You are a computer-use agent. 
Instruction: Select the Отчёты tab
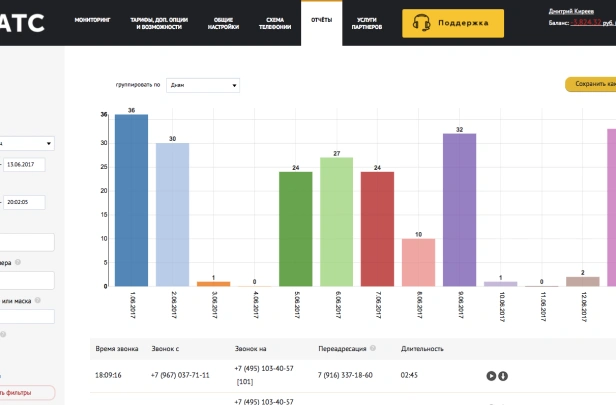tap(321, 20)
